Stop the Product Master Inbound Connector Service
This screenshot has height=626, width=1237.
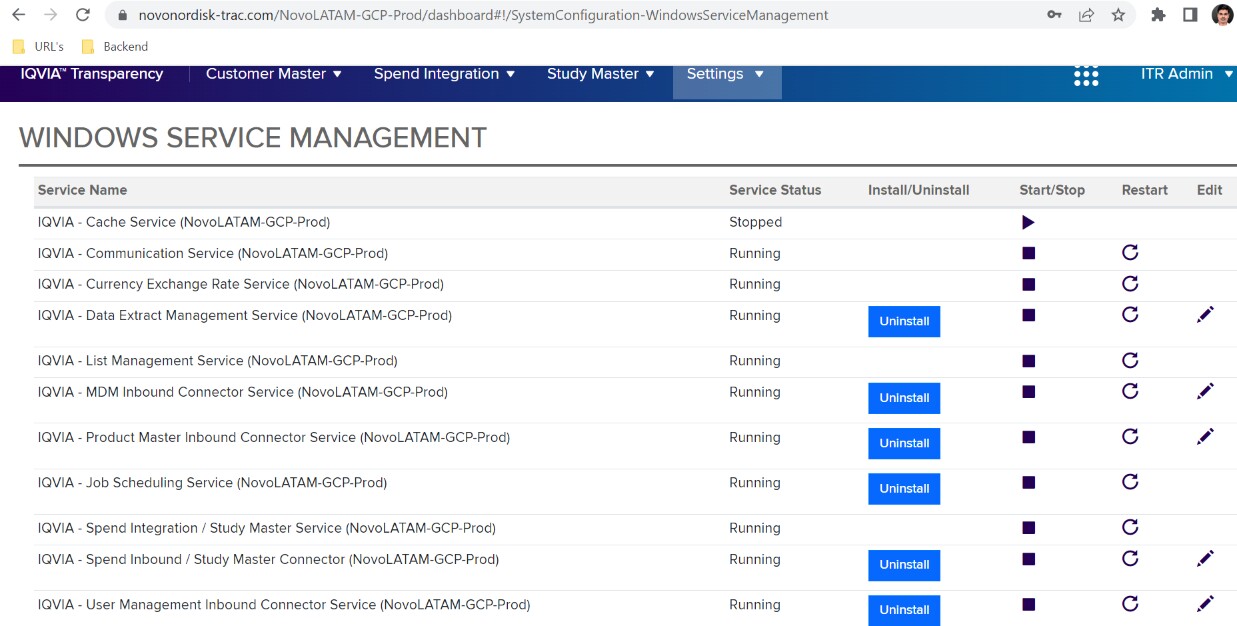pos(1028,437)
